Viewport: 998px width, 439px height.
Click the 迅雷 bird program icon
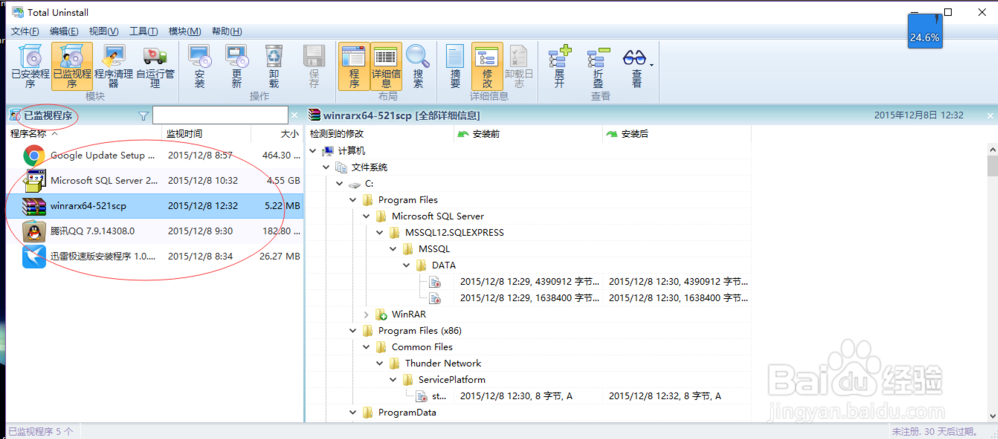(x=34, y=256)
